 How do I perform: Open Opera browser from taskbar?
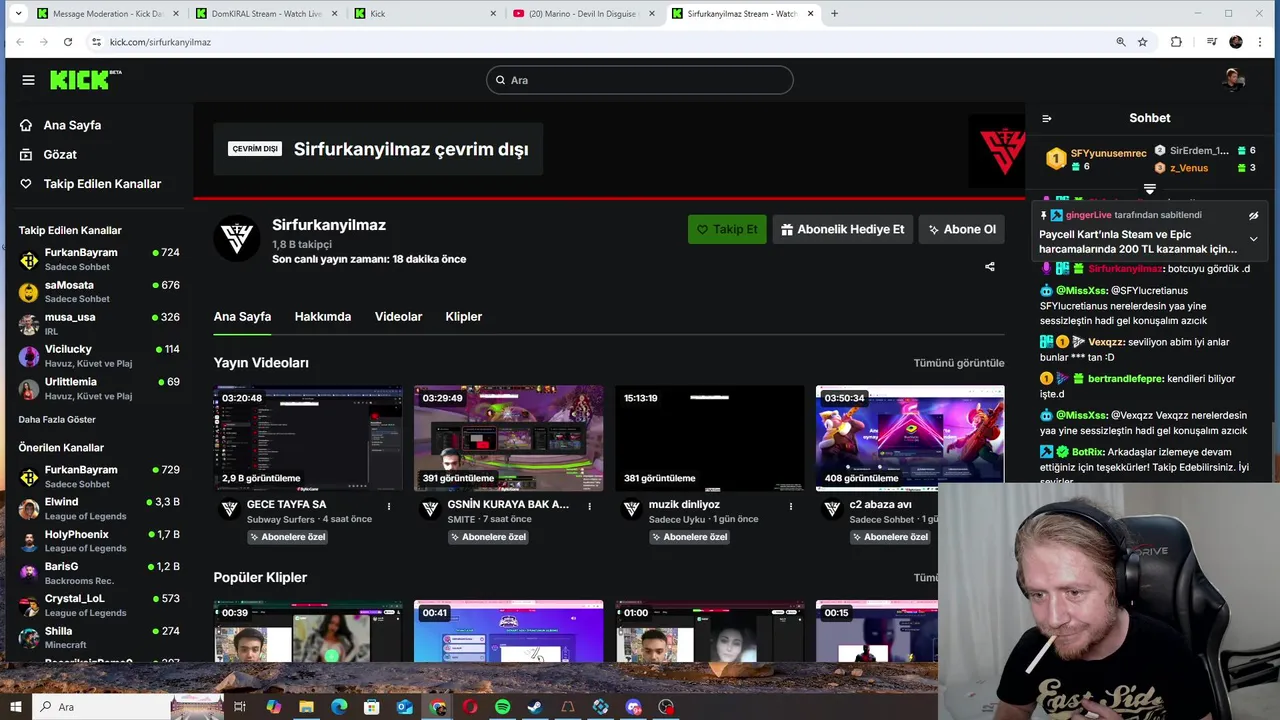(470, 707)
